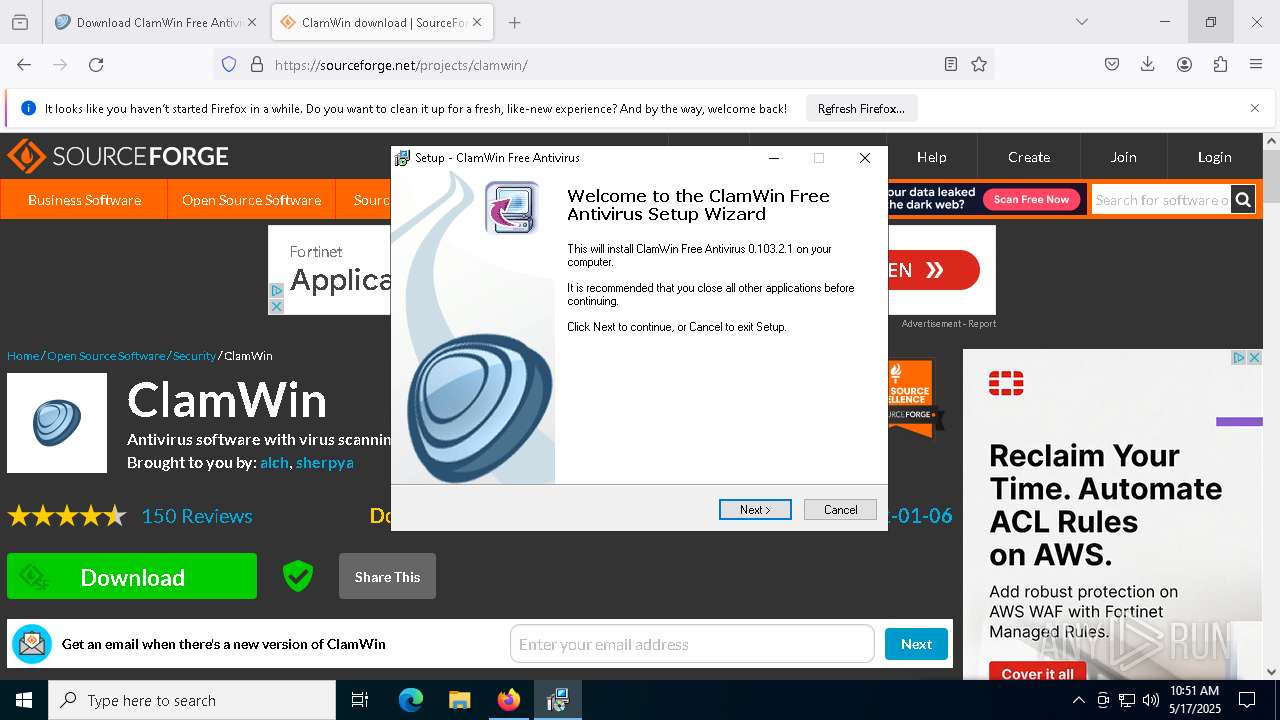Open AdChoices icon on sidebar ad
Screen dimensions: 1280x720
coord(1238,357)
